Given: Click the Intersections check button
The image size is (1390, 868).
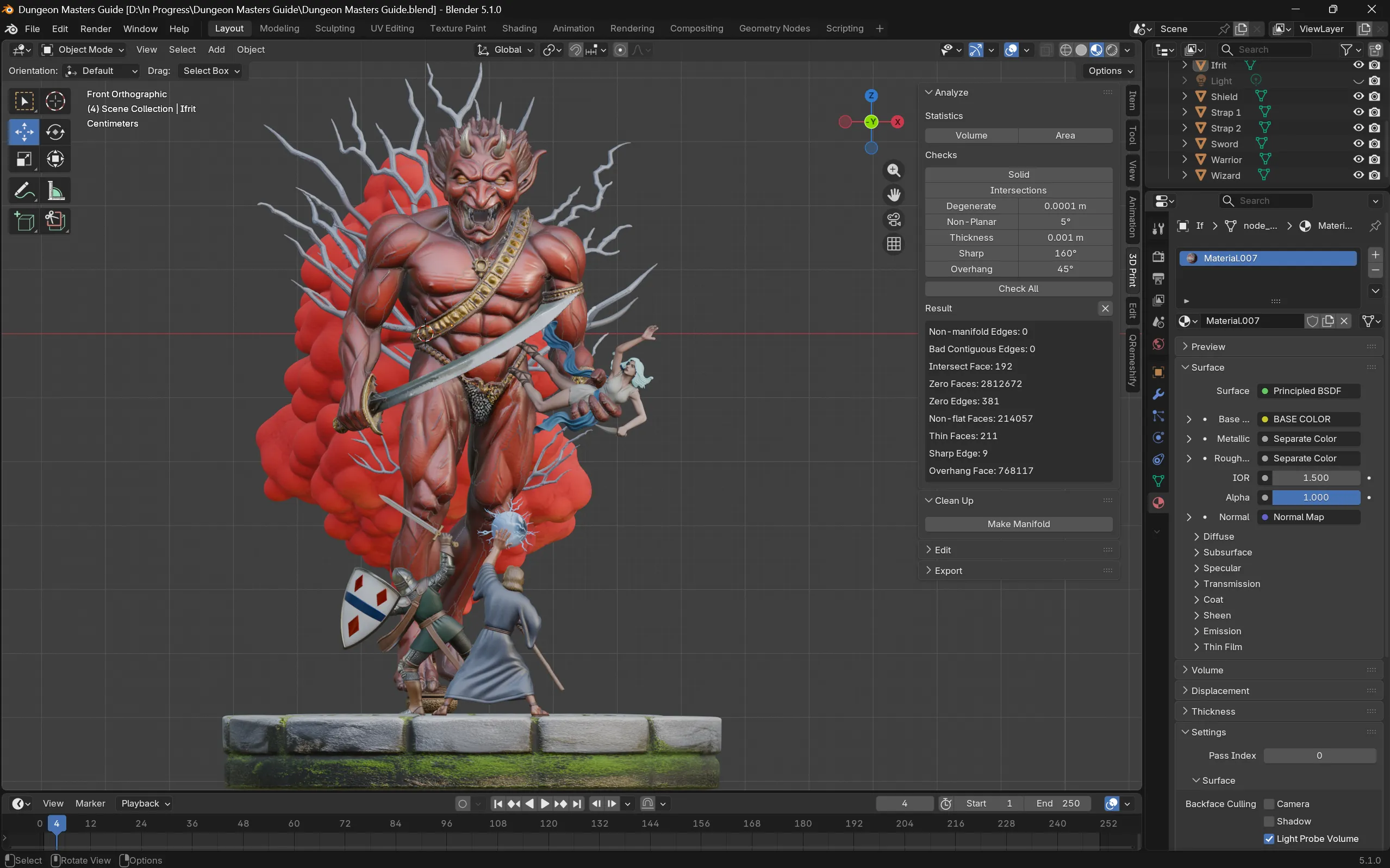Looking at the screenshot, I should 1018,190.
